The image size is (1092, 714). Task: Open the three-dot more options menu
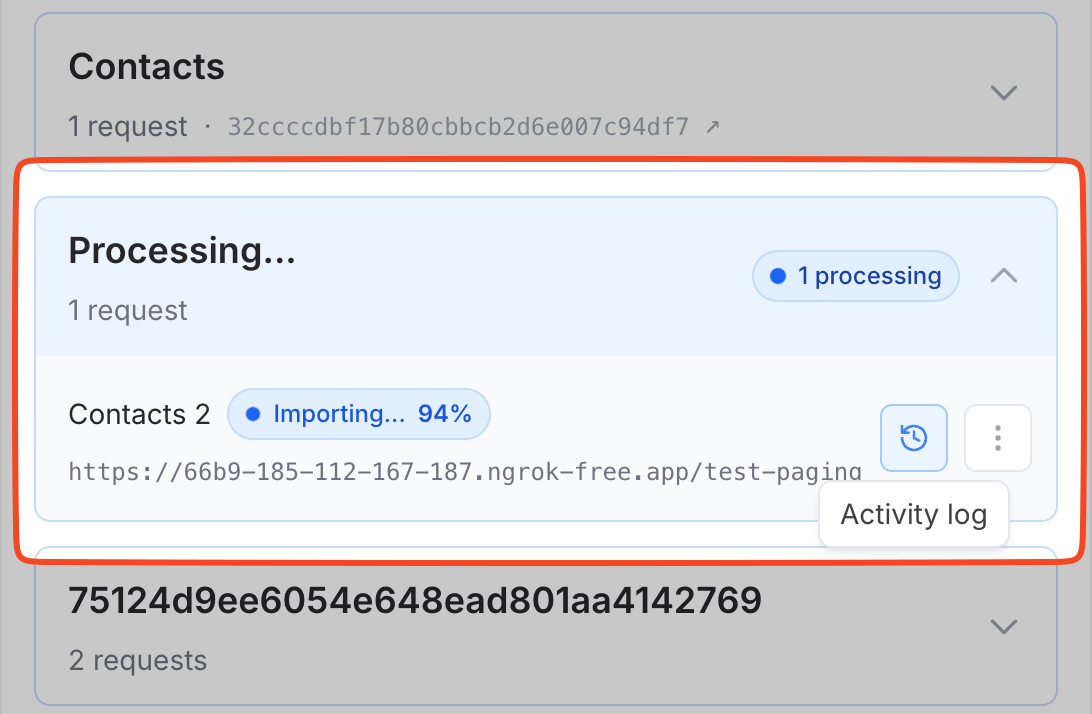pos(997,438)
